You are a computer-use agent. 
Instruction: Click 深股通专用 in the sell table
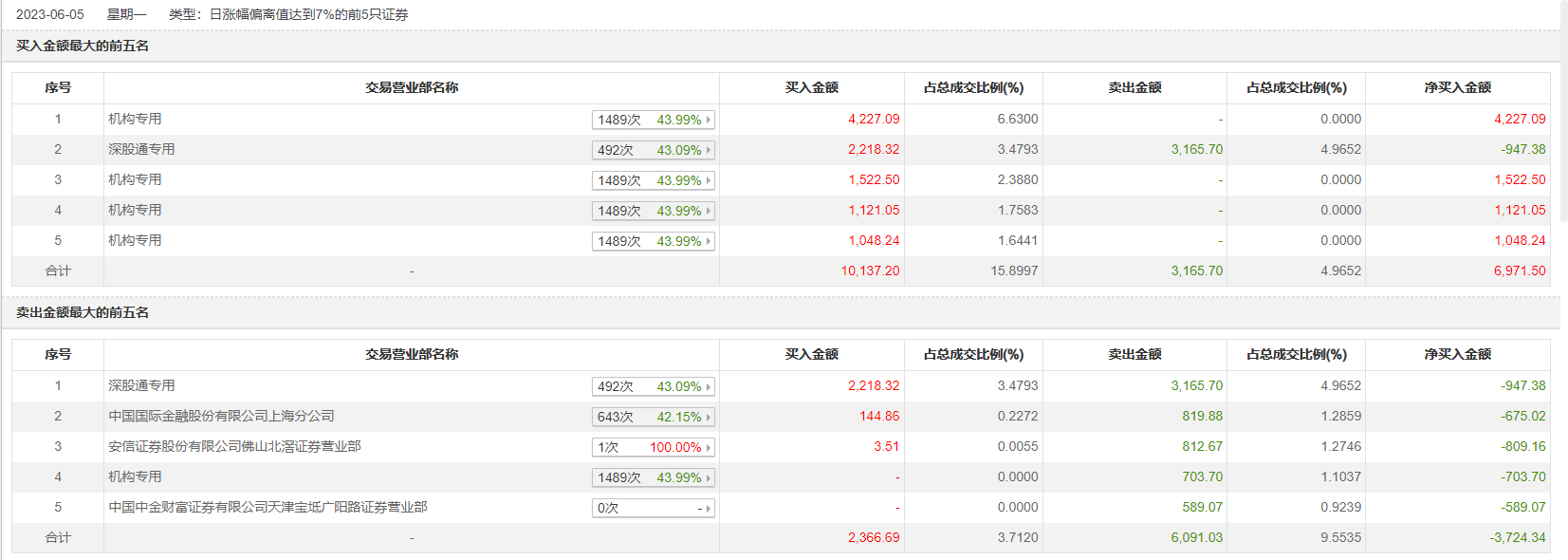(x=141, y=385)
